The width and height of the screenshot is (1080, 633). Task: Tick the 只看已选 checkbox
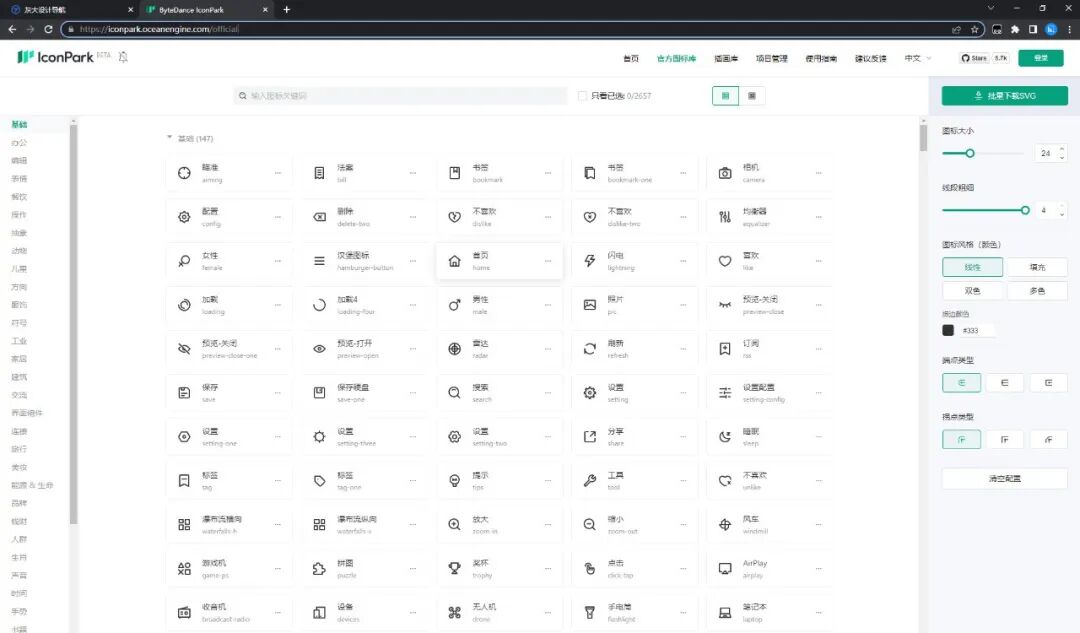pos(582,96)
